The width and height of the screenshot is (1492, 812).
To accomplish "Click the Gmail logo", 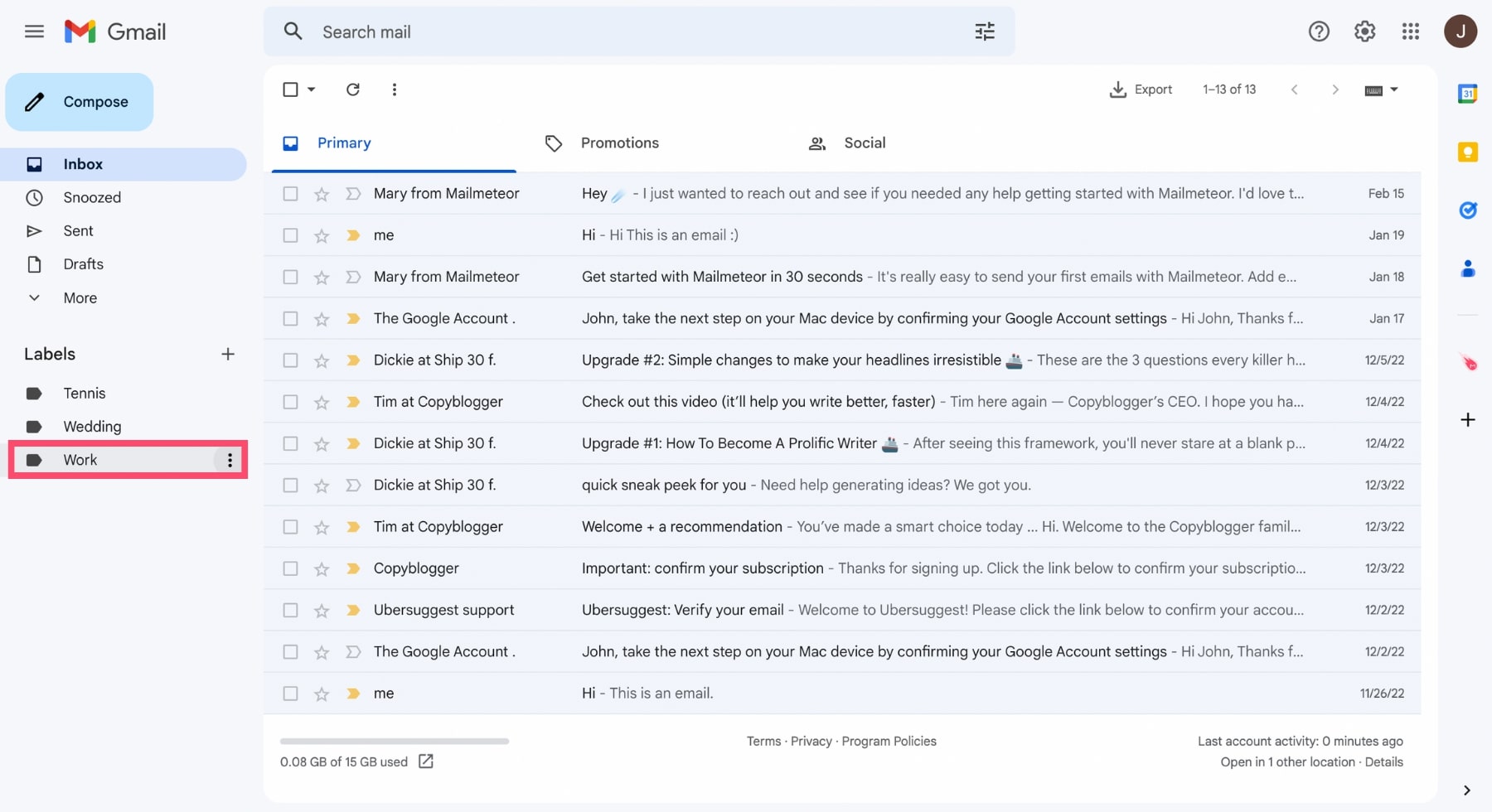I will [x=115, y=31].
